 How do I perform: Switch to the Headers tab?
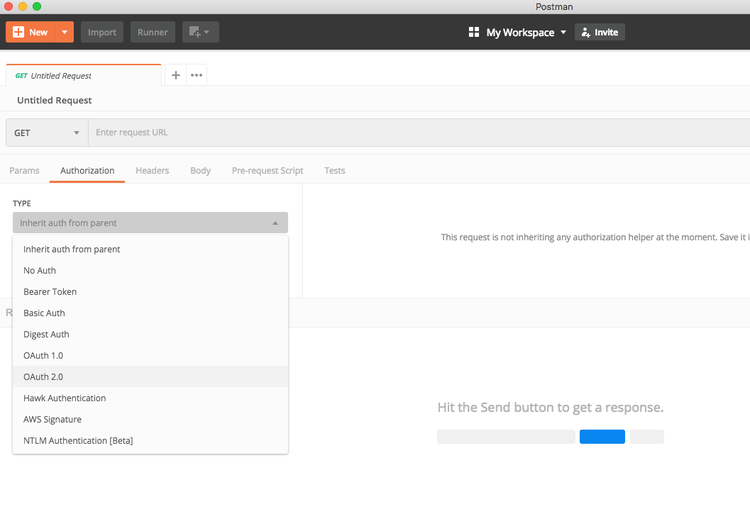point(152,171)
